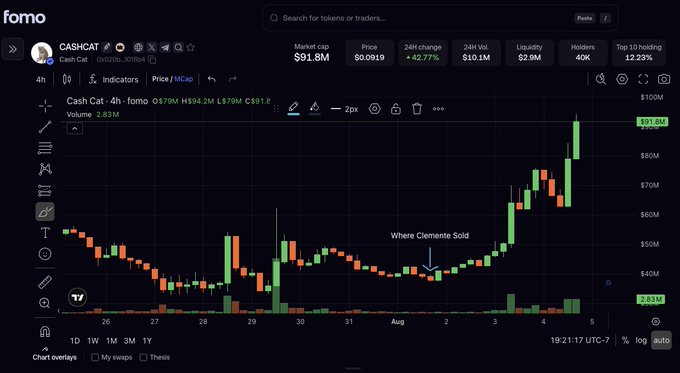
Task: Select the trend line tool
Action: (45, 127)
